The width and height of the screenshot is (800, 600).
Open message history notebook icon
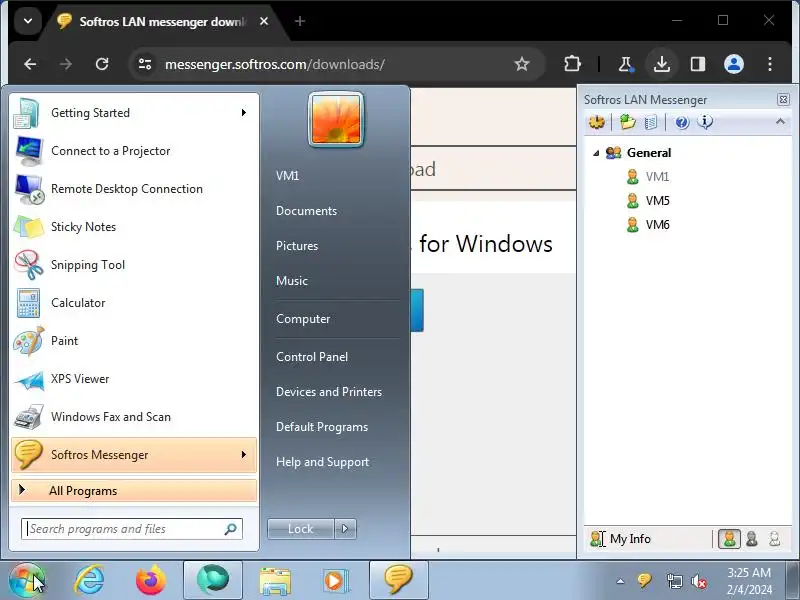[x=651, y=122]
